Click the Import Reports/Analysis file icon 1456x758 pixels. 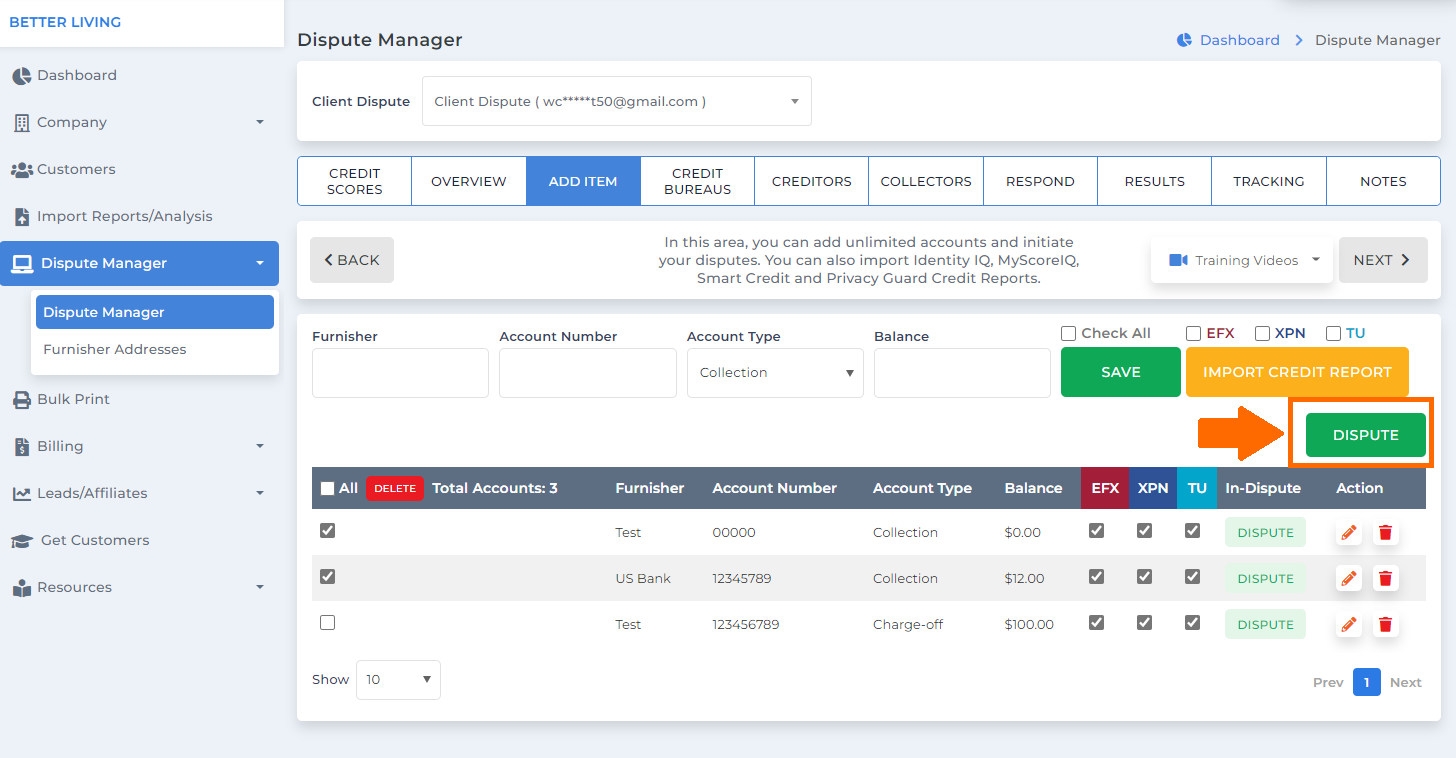pos(21,217)
